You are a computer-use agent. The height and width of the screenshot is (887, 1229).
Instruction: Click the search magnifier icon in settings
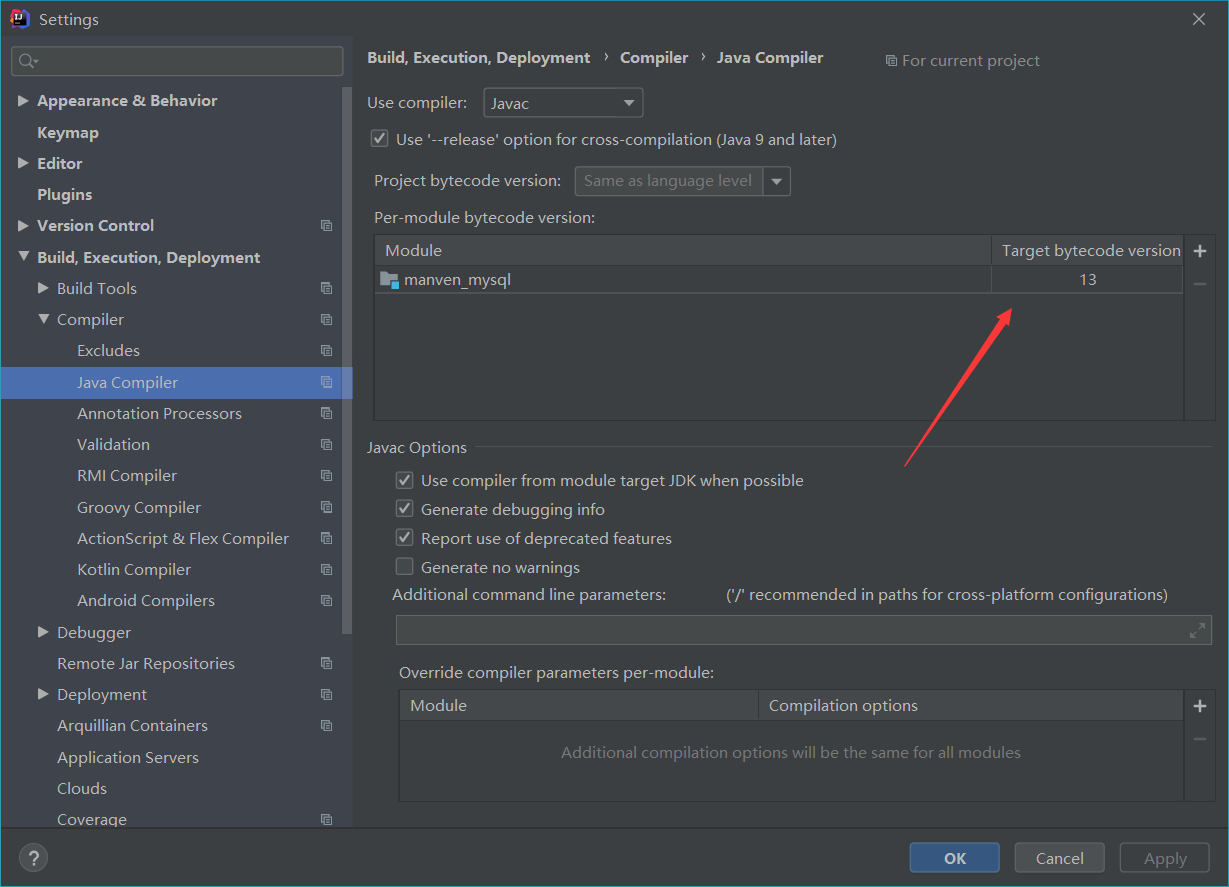[27, 61]
